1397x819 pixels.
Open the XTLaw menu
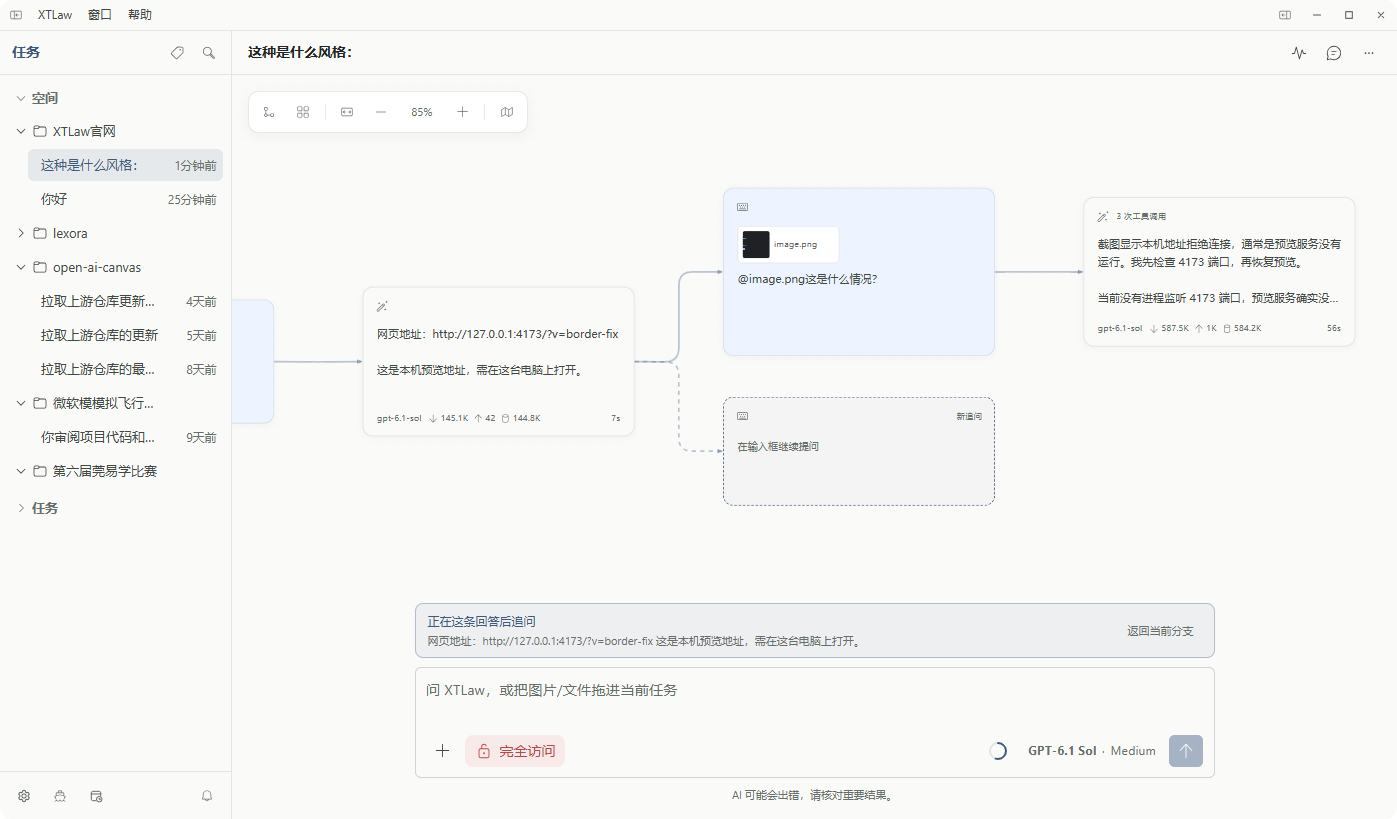click(x=54, y=15)
